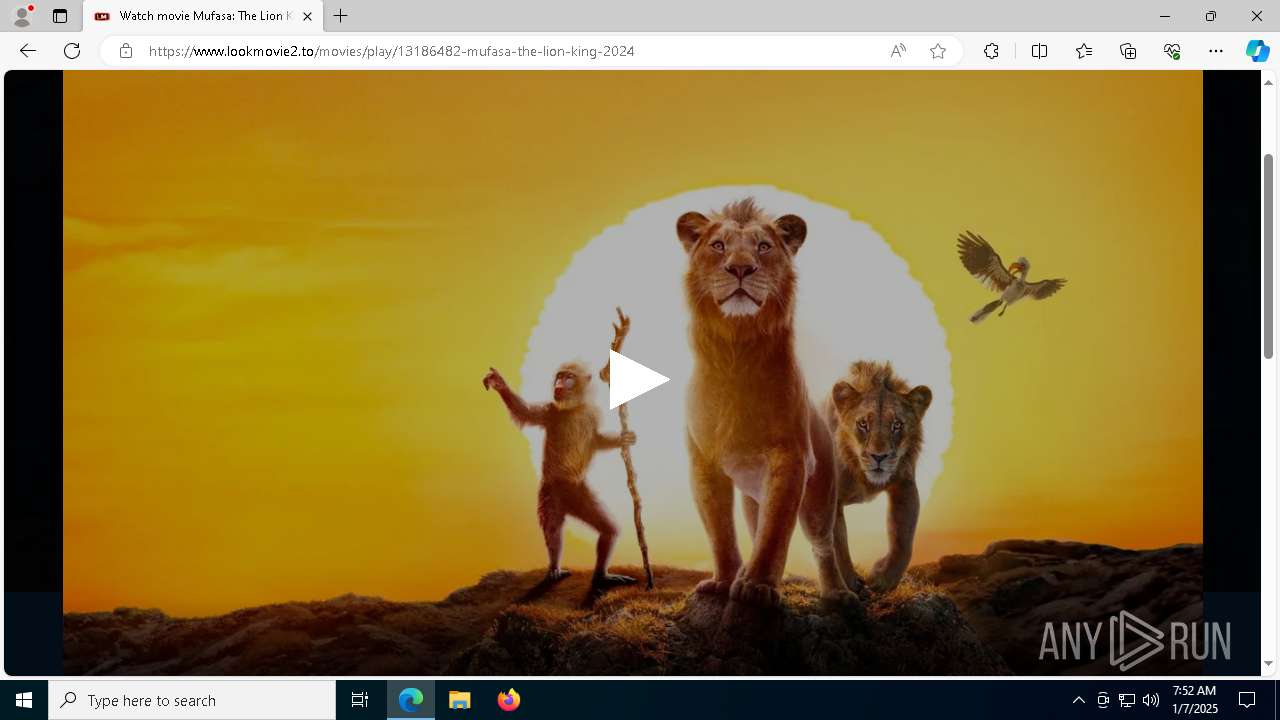The width and height of the screenshot is (1280, 720).
Task: Click the page vertical scrollbar thumb
Action: pyautogui.click(x=1268, y=256)
